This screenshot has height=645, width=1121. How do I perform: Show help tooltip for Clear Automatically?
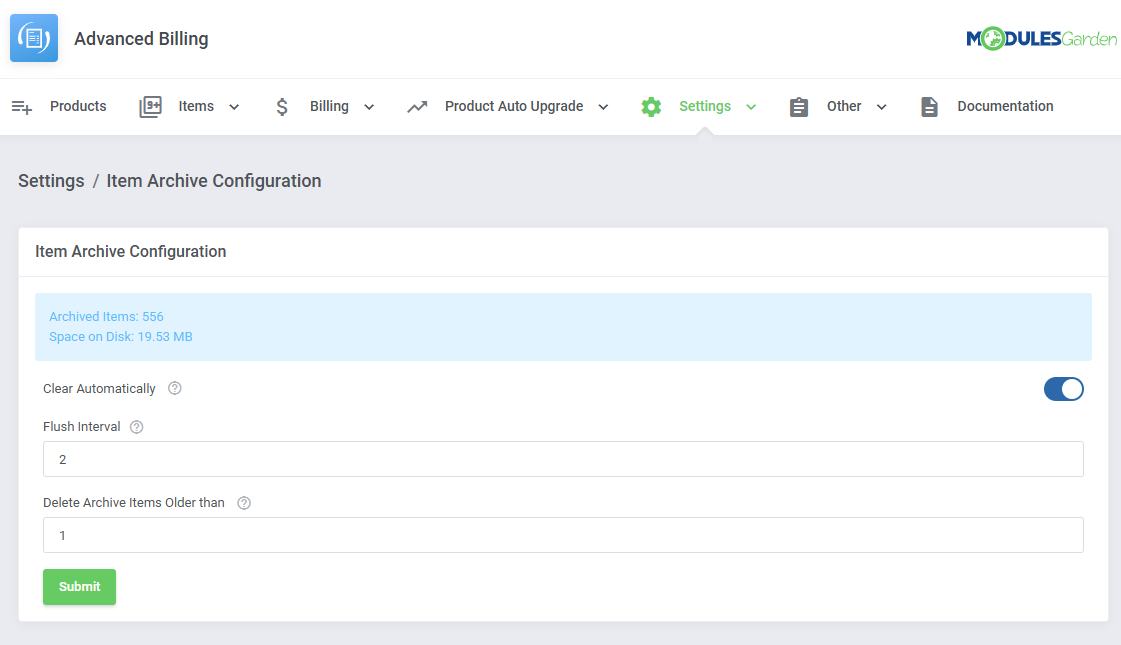174,388
